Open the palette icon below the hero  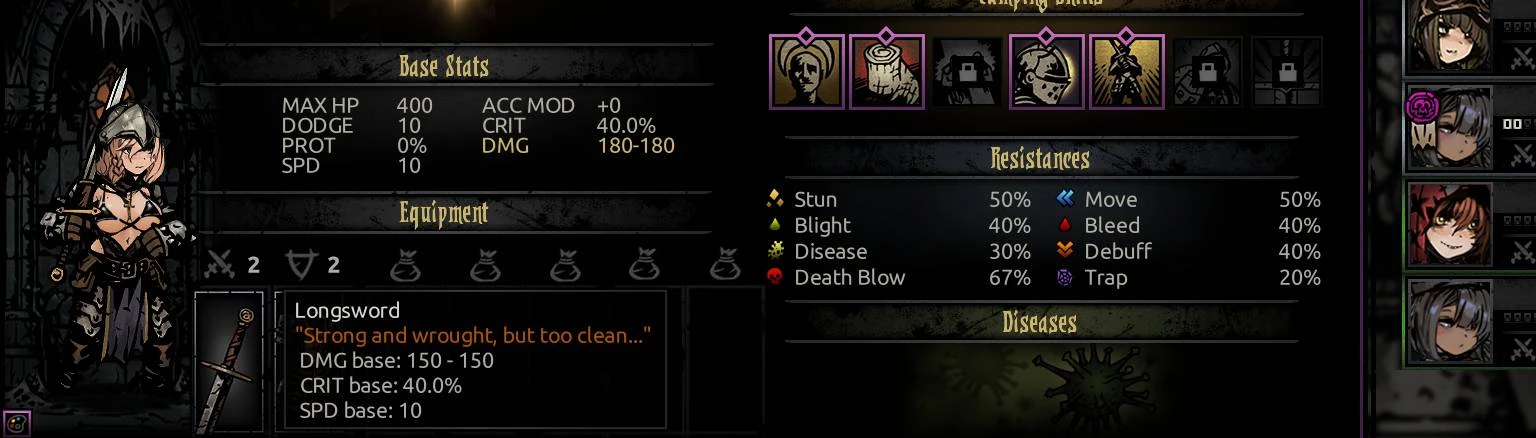tap(17, 424)
